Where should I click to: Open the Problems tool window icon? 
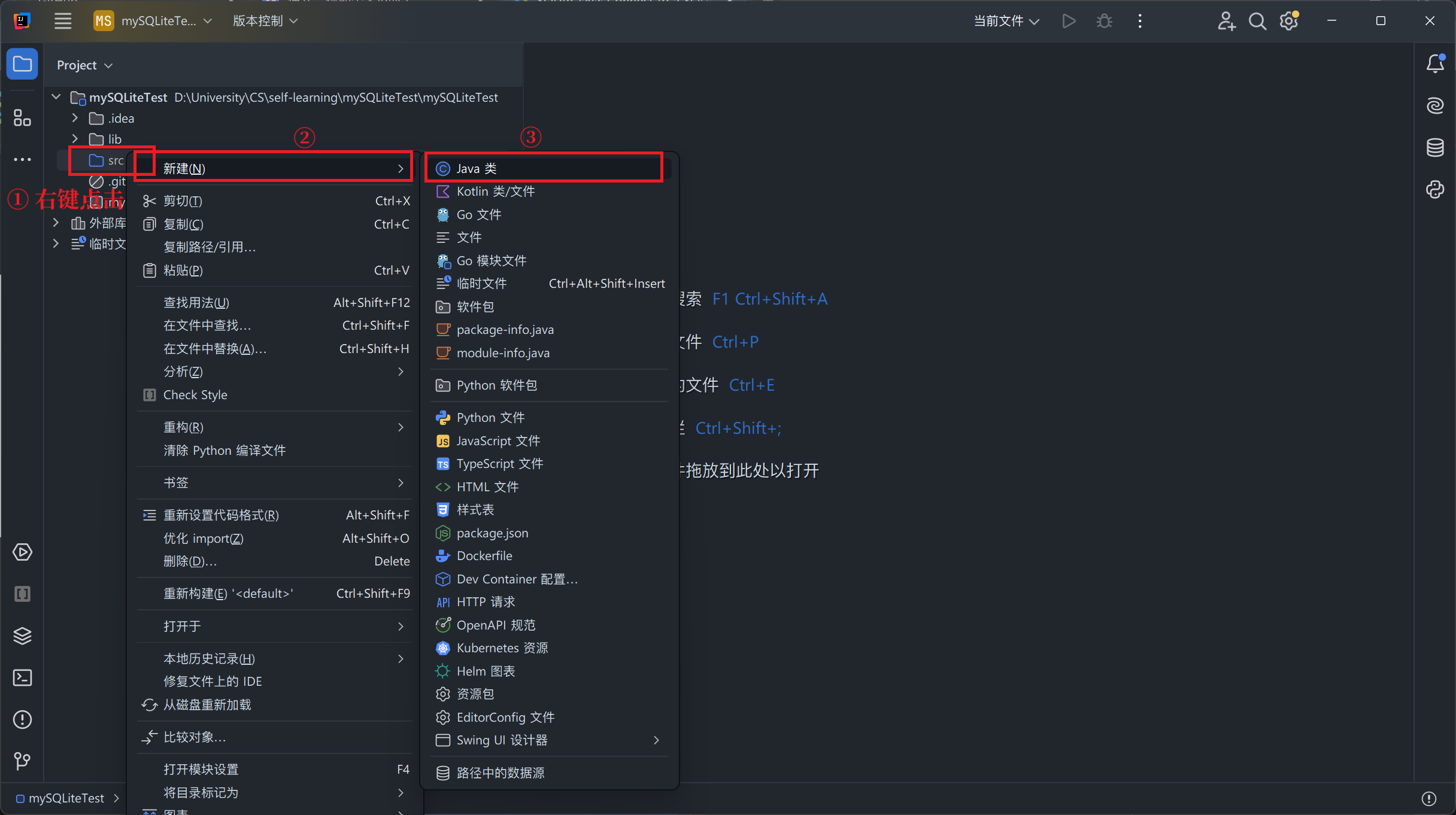tap(22, 719)
